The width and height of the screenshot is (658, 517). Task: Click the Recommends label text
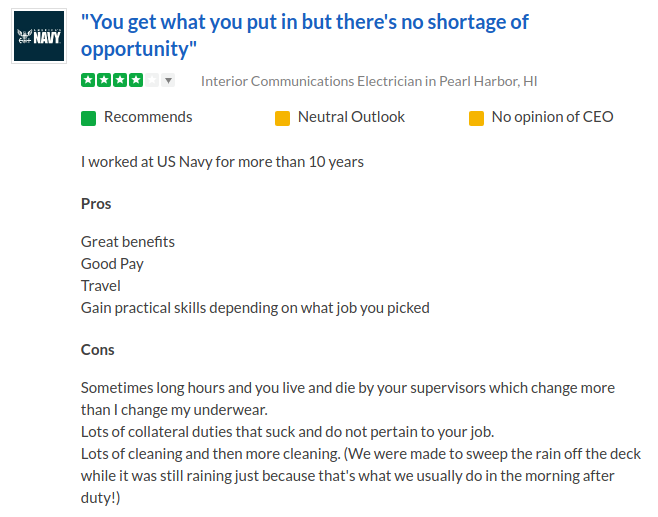[x=148, y=117]
